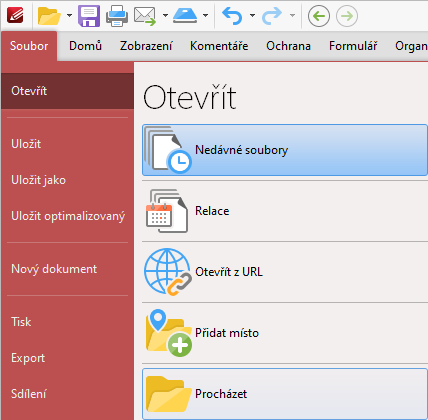Click the Procházet browse button
The image size is (428, 420).
point(285,394)
